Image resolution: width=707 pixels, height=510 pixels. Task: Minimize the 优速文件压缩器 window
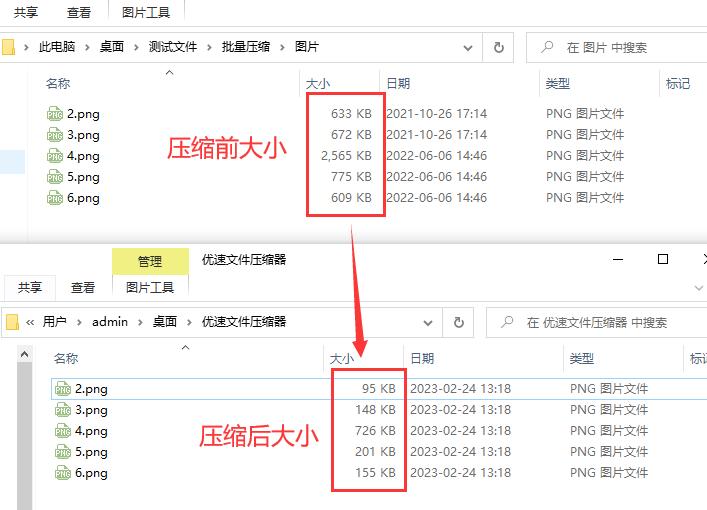click(x=618, y=259)
